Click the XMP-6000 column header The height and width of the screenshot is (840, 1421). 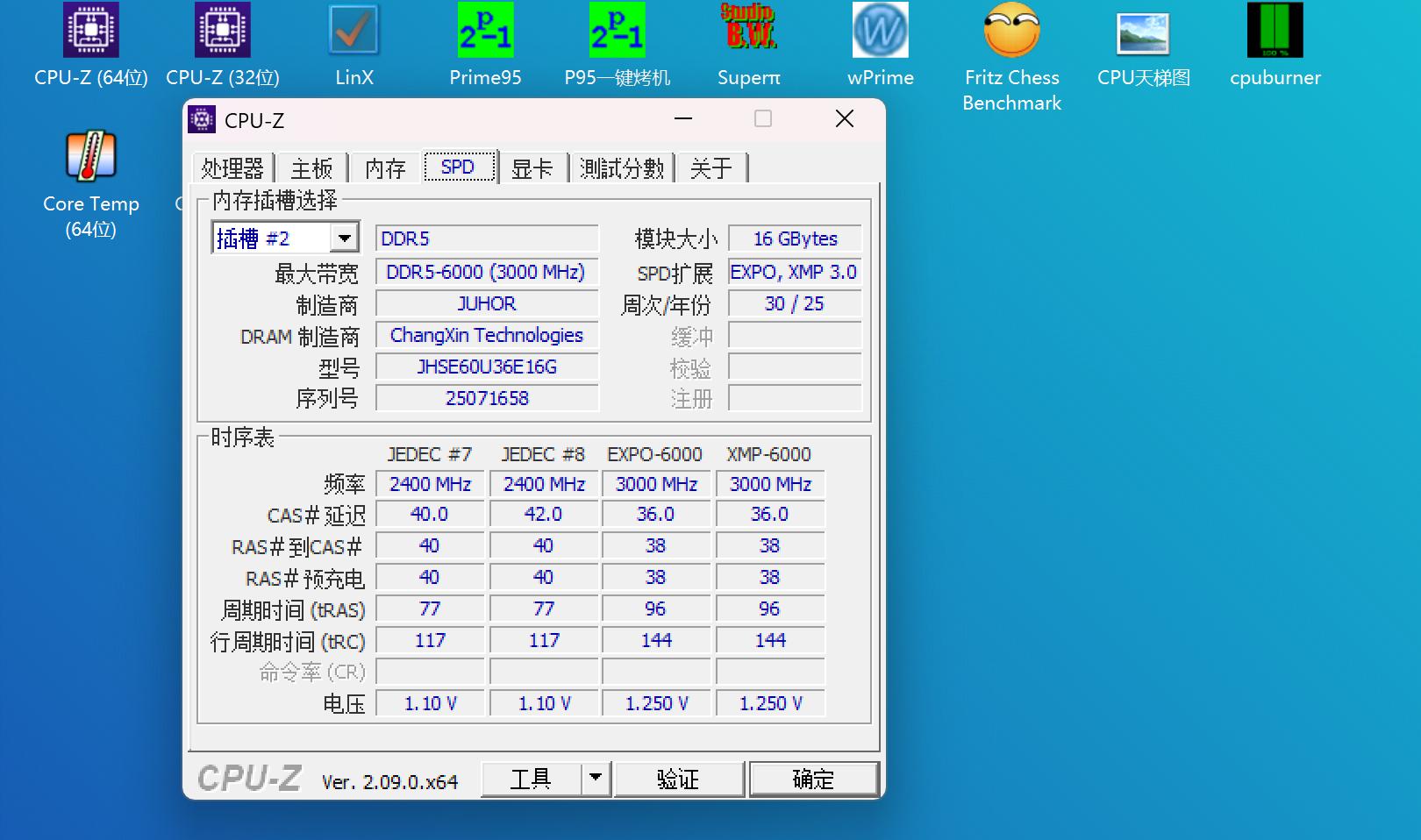coord(769,454)
